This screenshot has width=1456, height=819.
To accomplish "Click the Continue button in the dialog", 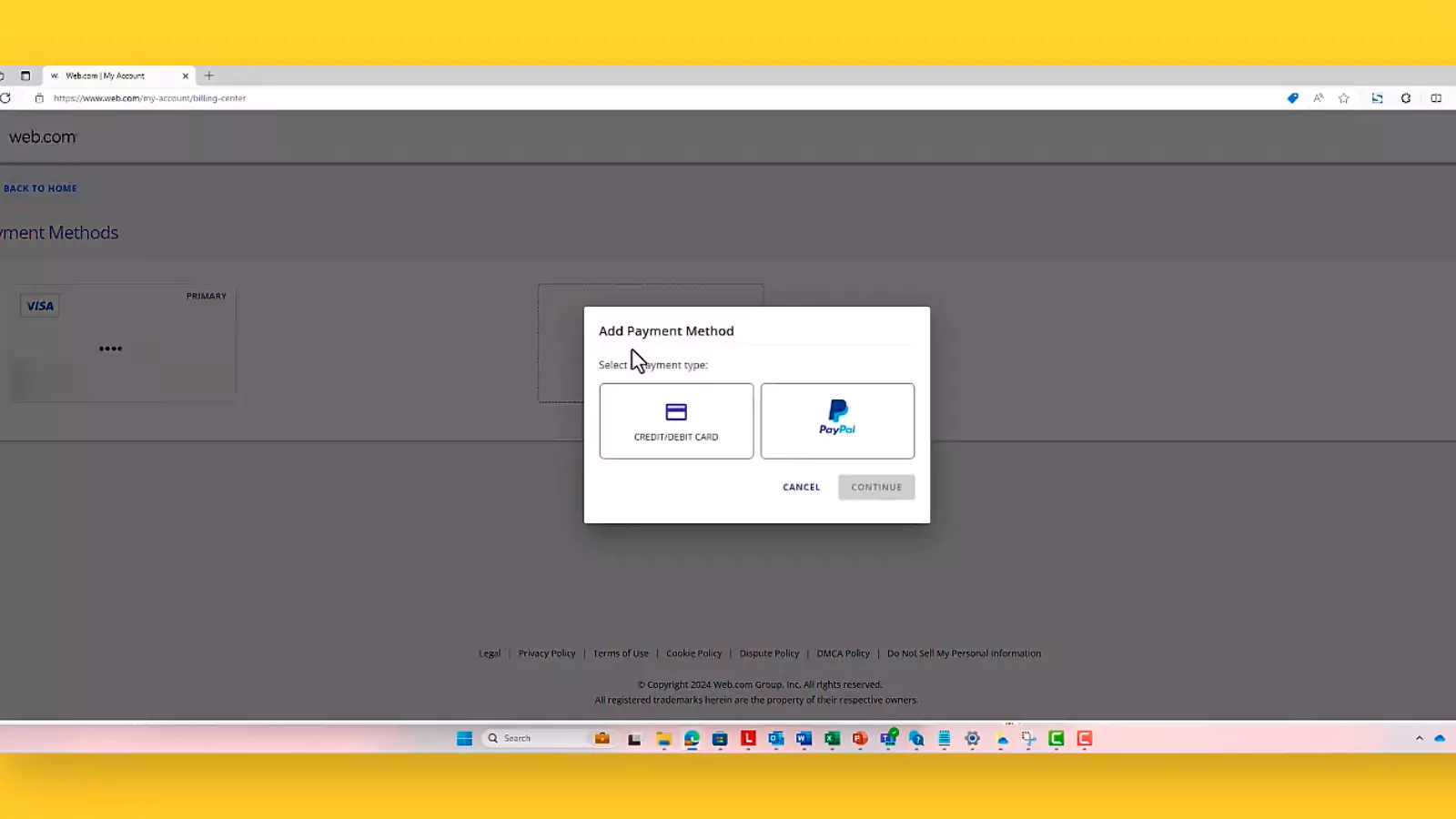I will click(x=876, y=487).
